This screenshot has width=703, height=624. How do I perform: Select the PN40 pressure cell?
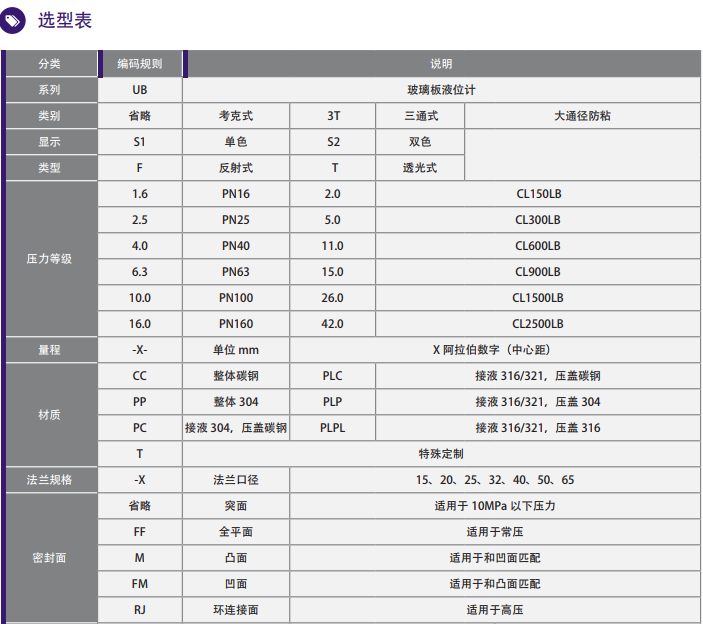236,246
